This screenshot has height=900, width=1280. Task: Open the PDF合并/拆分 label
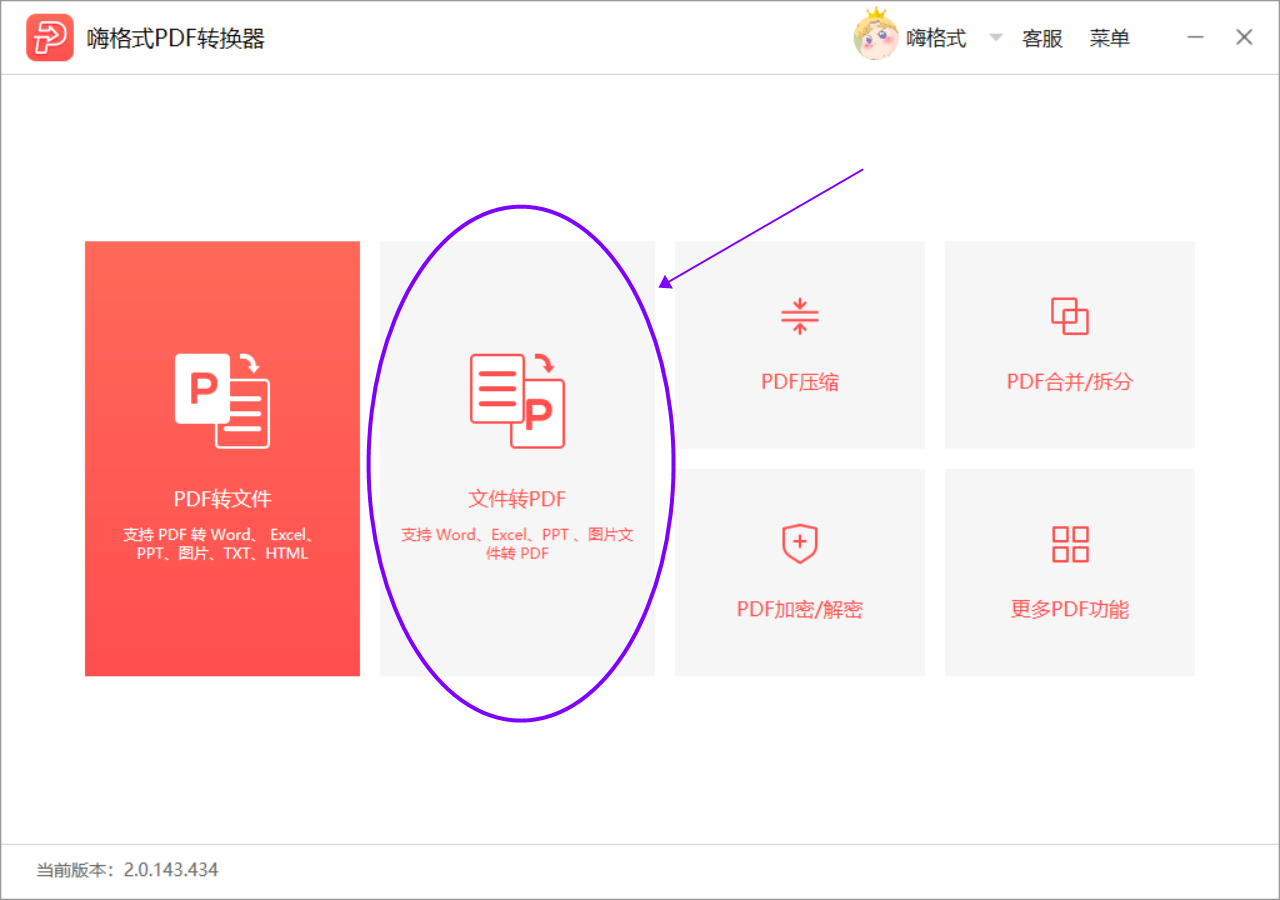click(1069, 382)
